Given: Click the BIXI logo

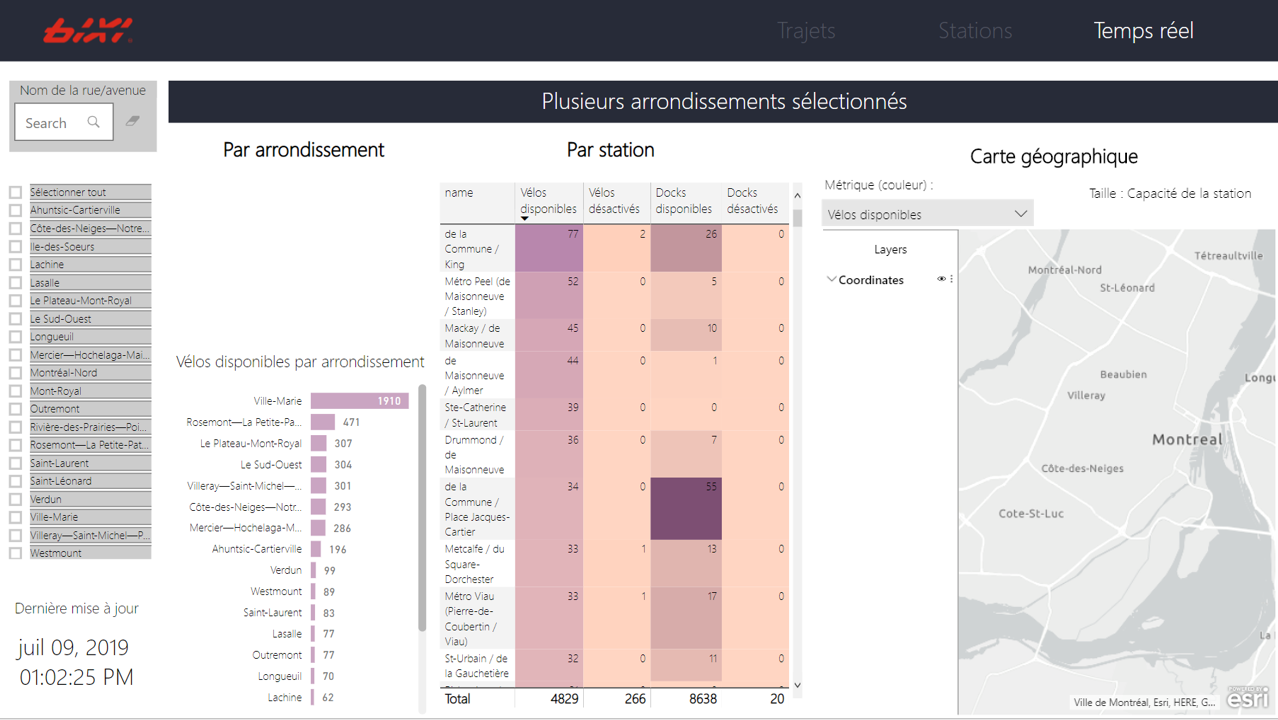Looking at the screenshot, I should coord(88,31).
